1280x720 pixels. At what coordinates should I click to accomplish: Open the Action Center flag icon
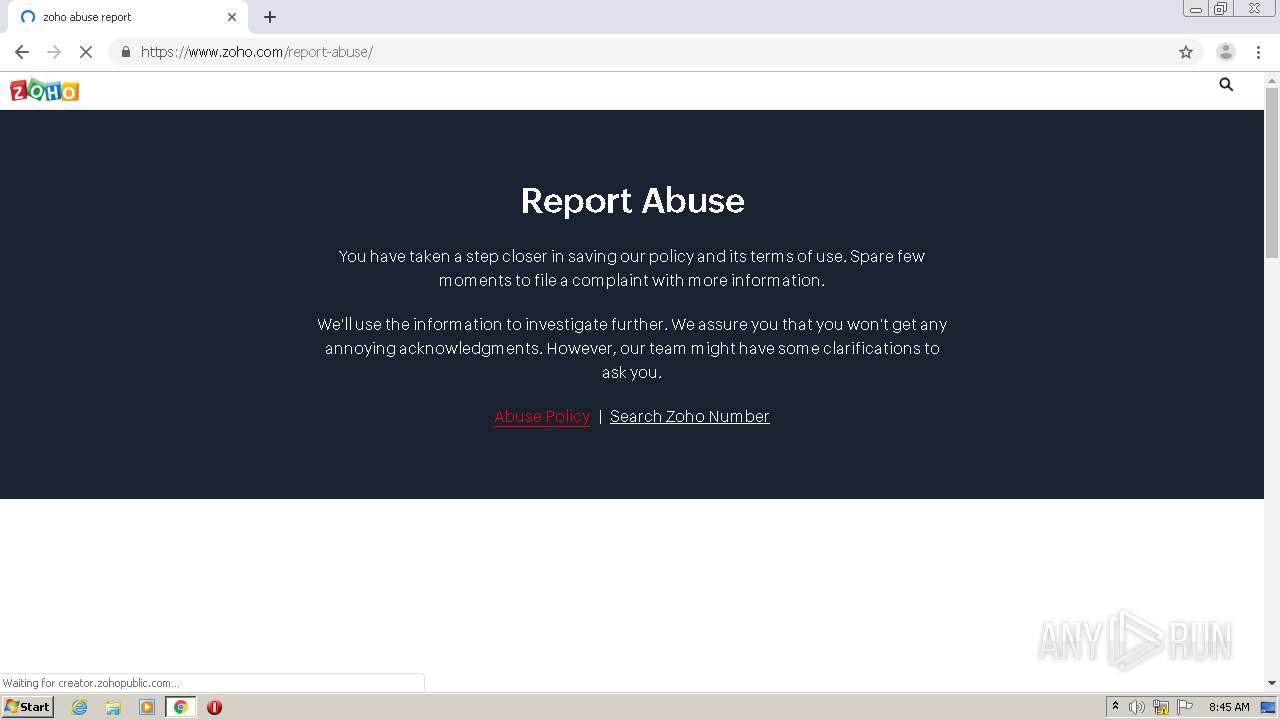click(x=1185, y=707)
